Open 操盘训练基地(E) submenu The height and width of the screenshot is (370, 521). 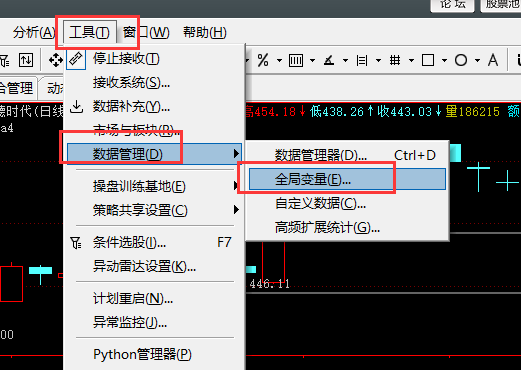coord(153,186)
